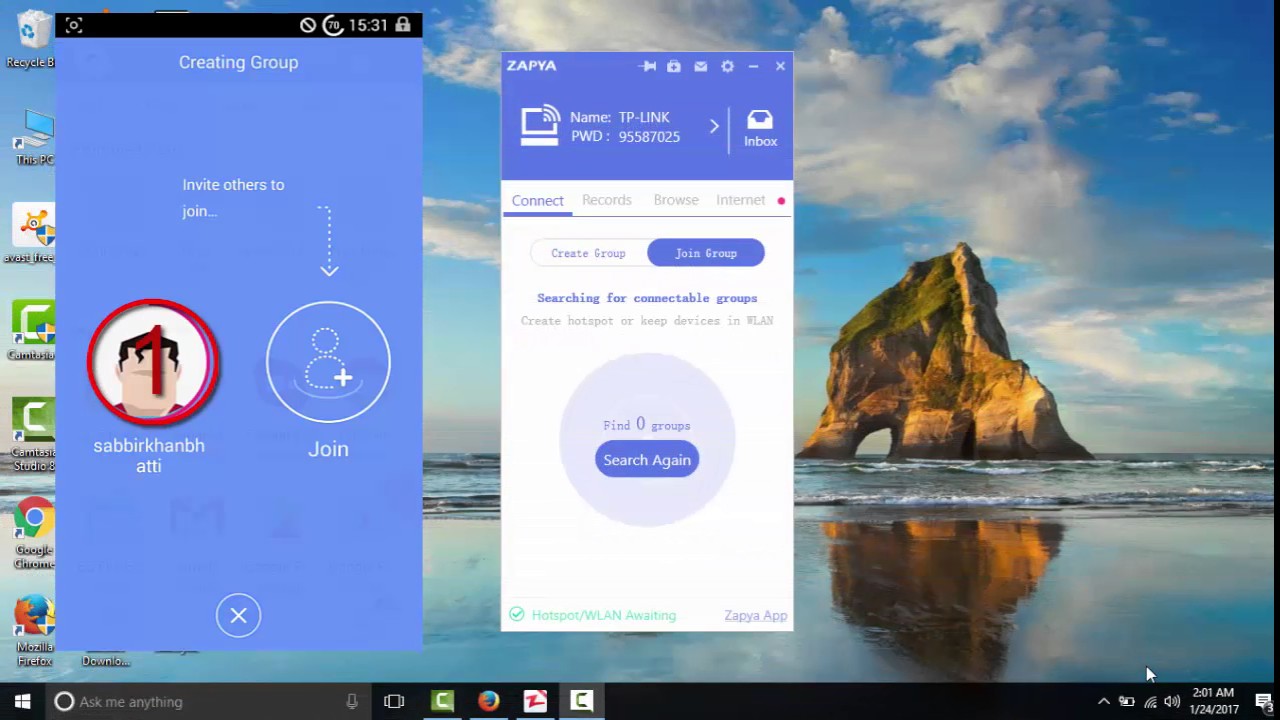This screenshot has height=720, width=1280.
Task: Open the Zapya Inbox
Action: coord(760,128)
